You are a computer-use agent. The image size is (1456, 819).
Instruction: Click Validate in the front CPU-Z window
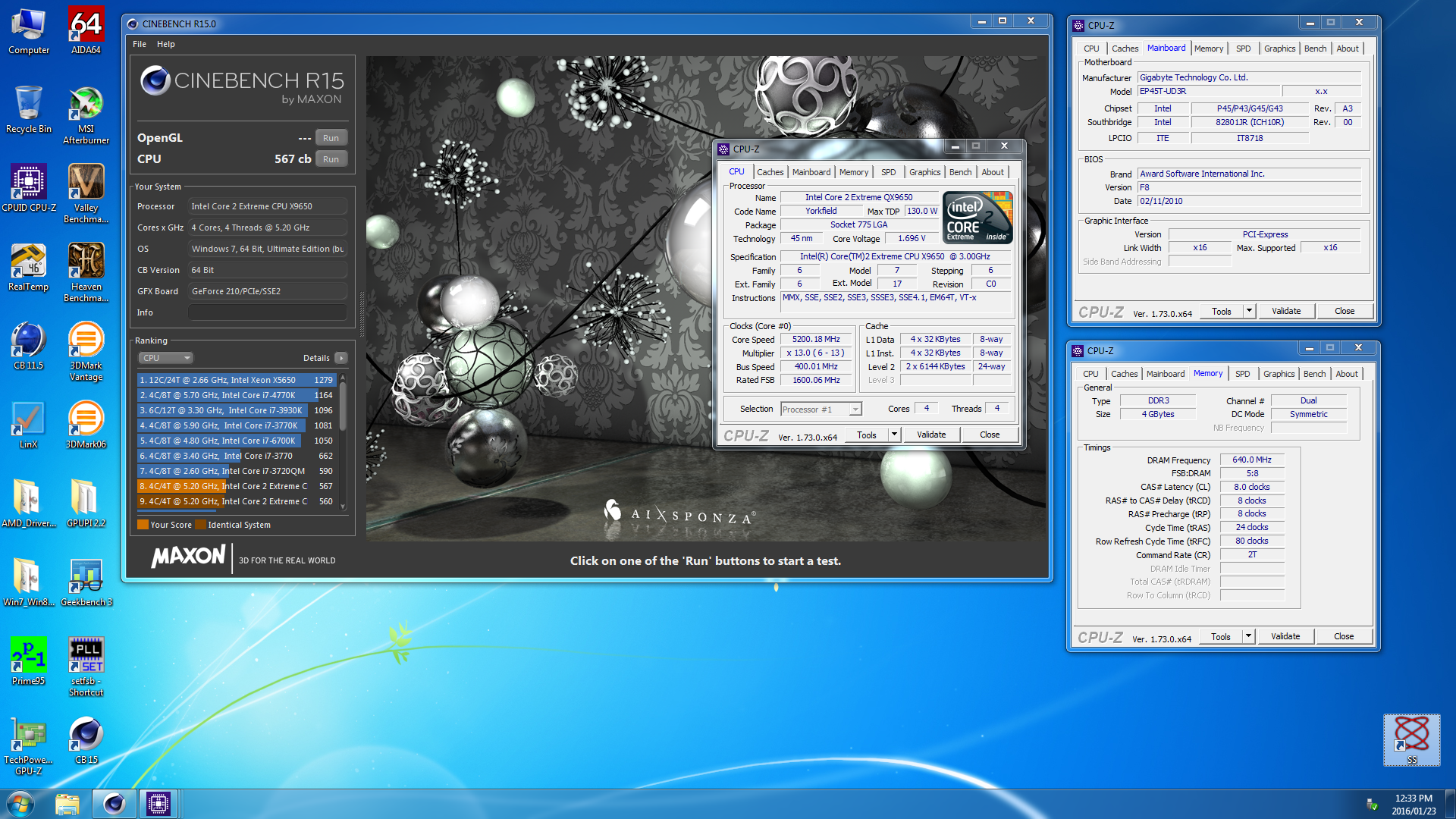pos(931,435)
